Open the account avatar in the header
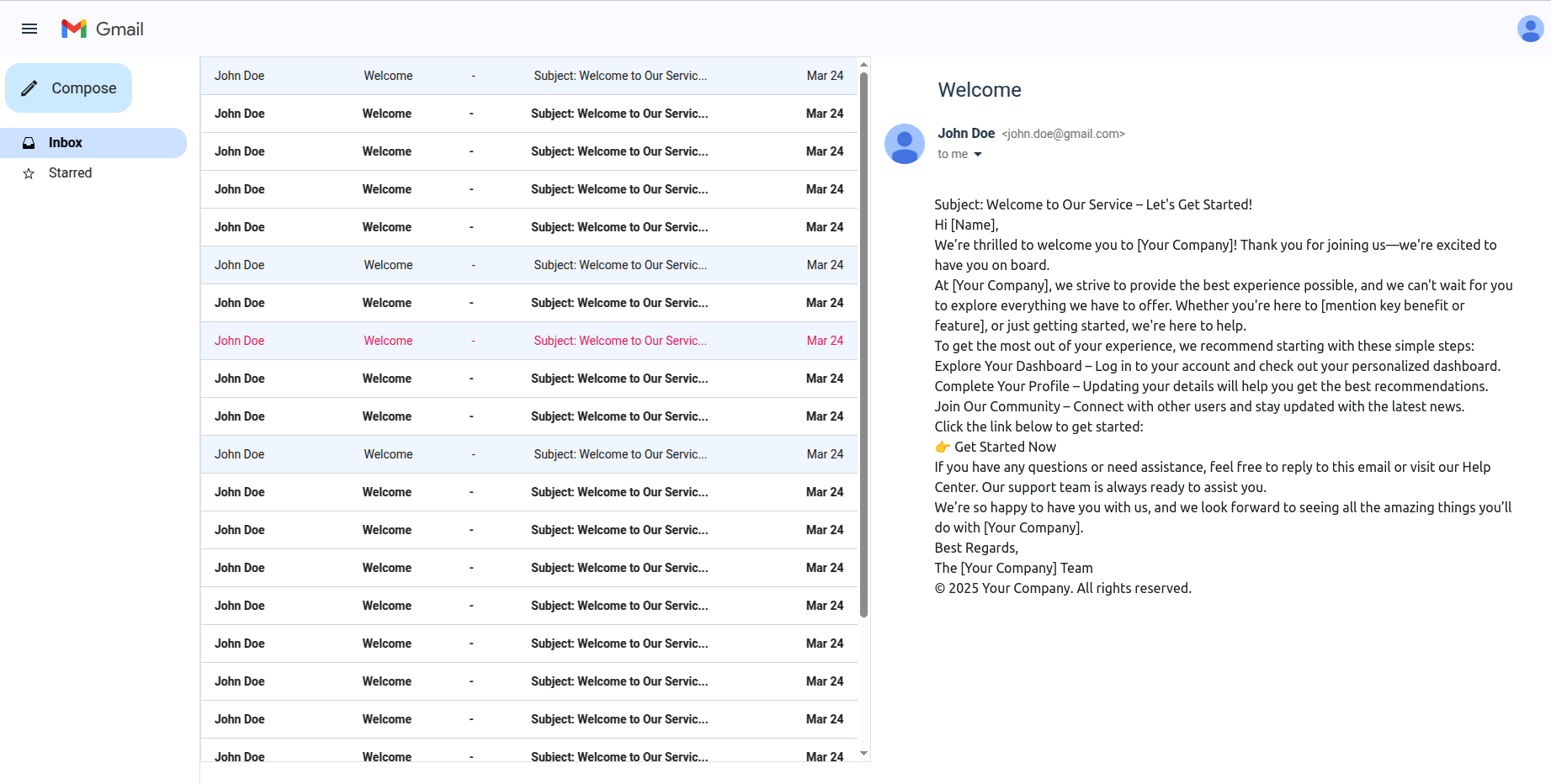 tap(1530, 29)
